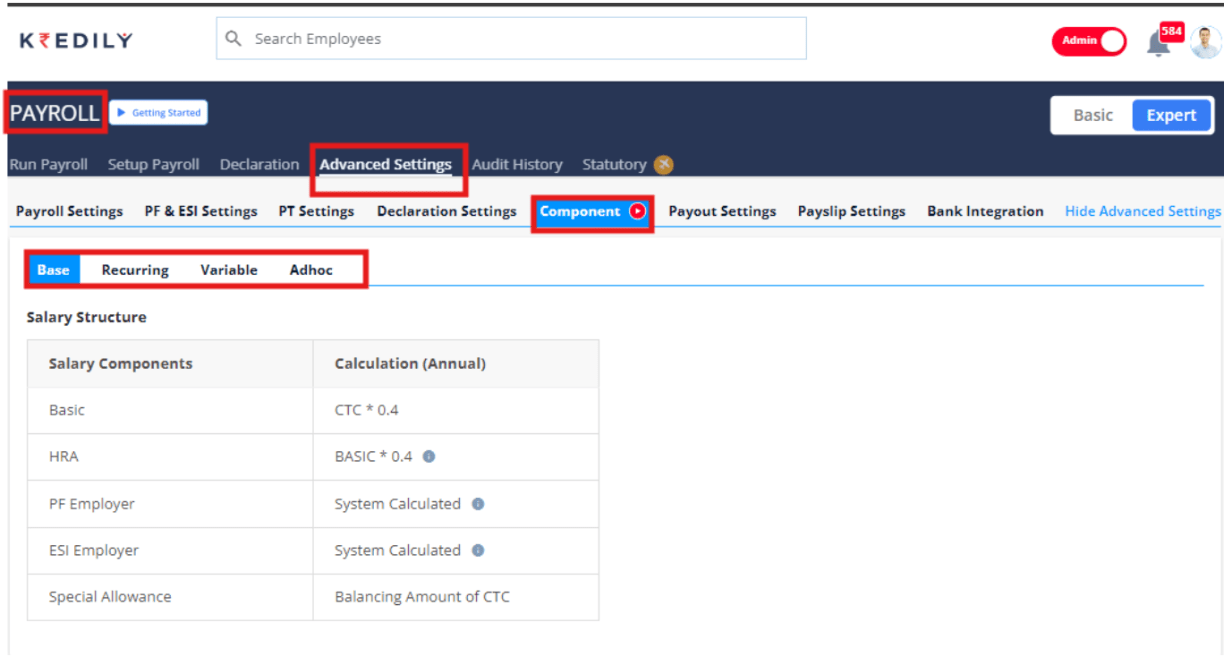This screenshot has width=1227, height=672.
Task: Open the Run Payroll menu item
Action: 48,164
